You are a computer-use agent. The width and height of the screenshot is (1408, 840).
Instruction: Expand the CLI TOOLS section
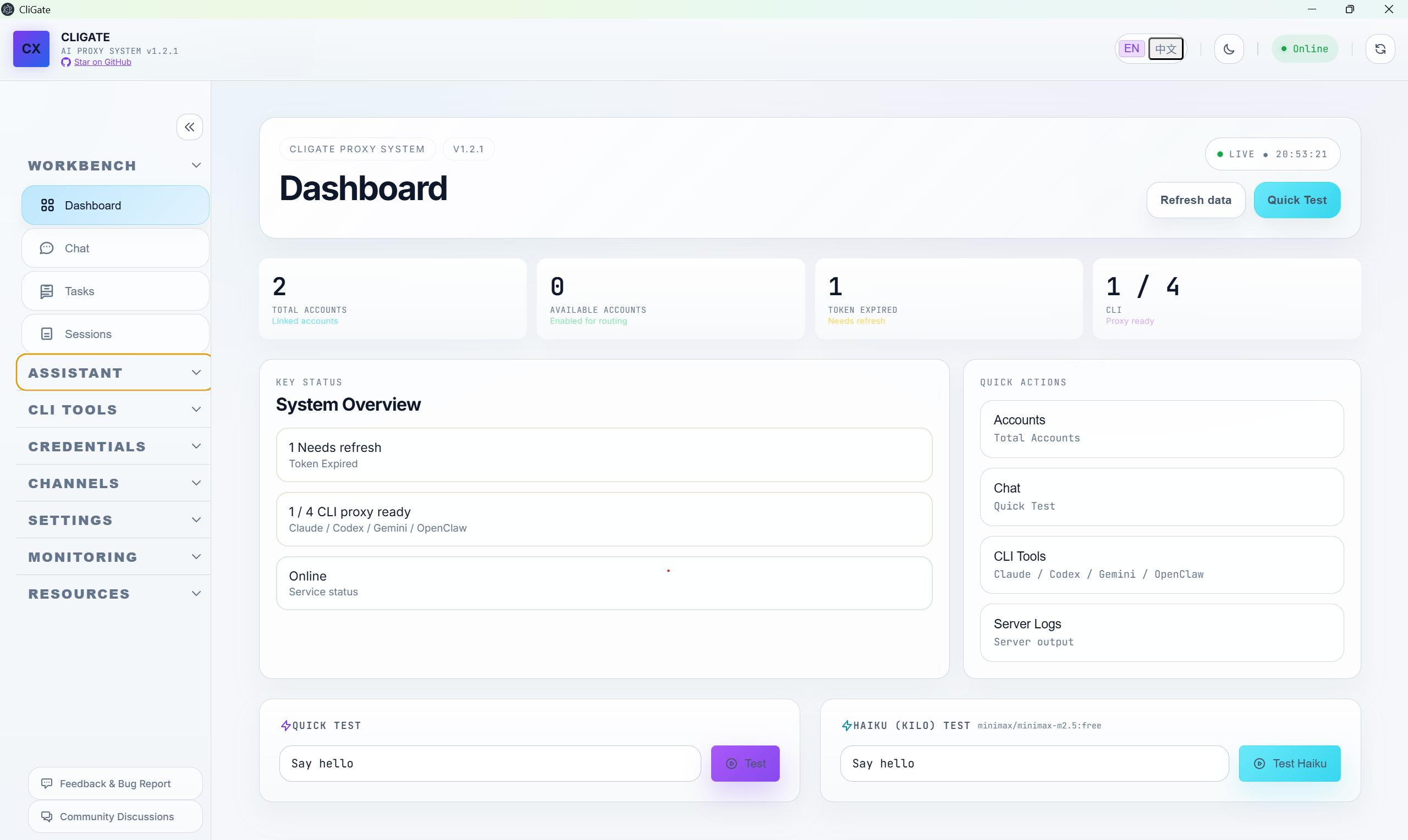pos(114,409)
